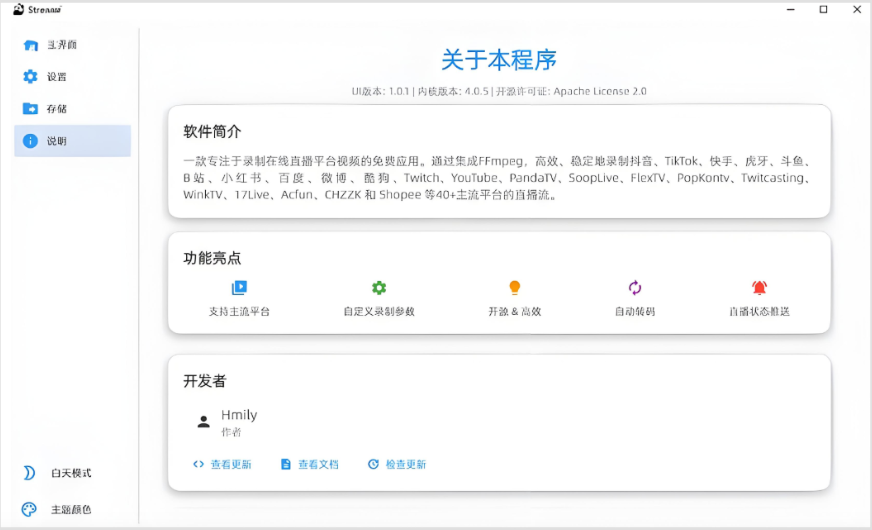The height and width of the screenshot is (530, 872).
Task: Click the clock refresh icon by 检查更新
Action: pos(373,464)
